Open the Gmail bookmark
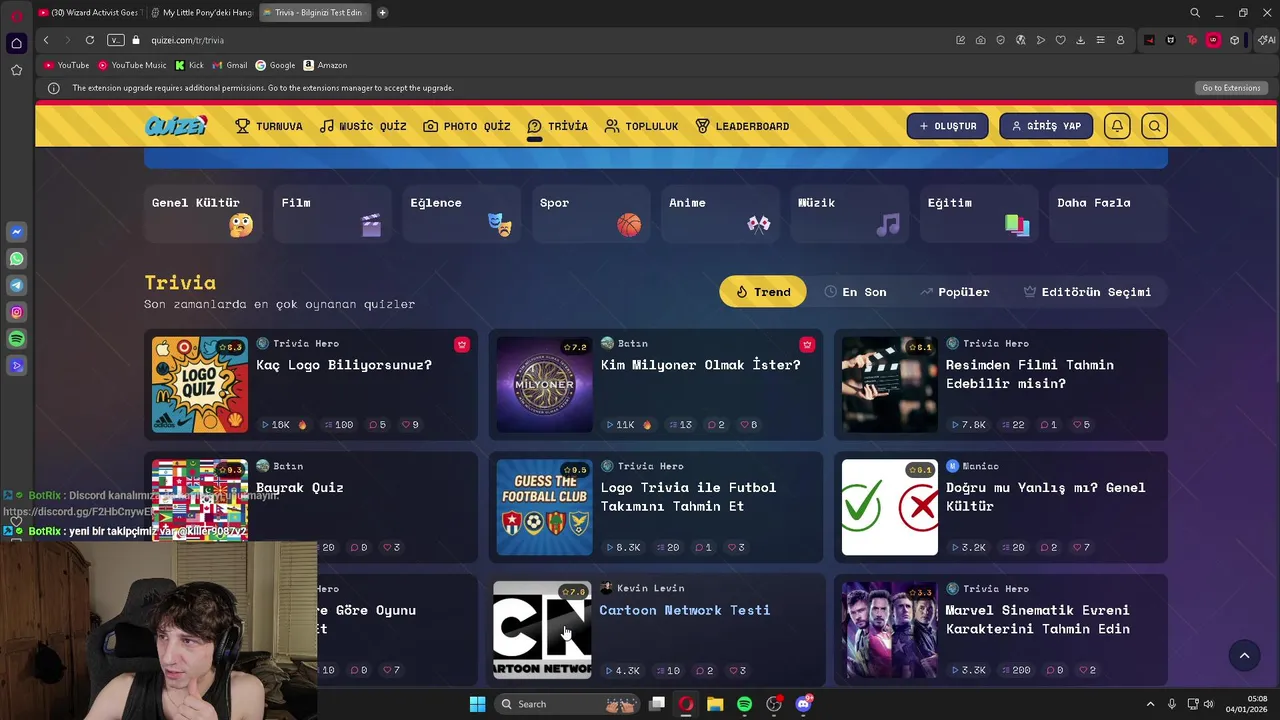This screenshot has width=1280, height=720. [x=229, y=65]
